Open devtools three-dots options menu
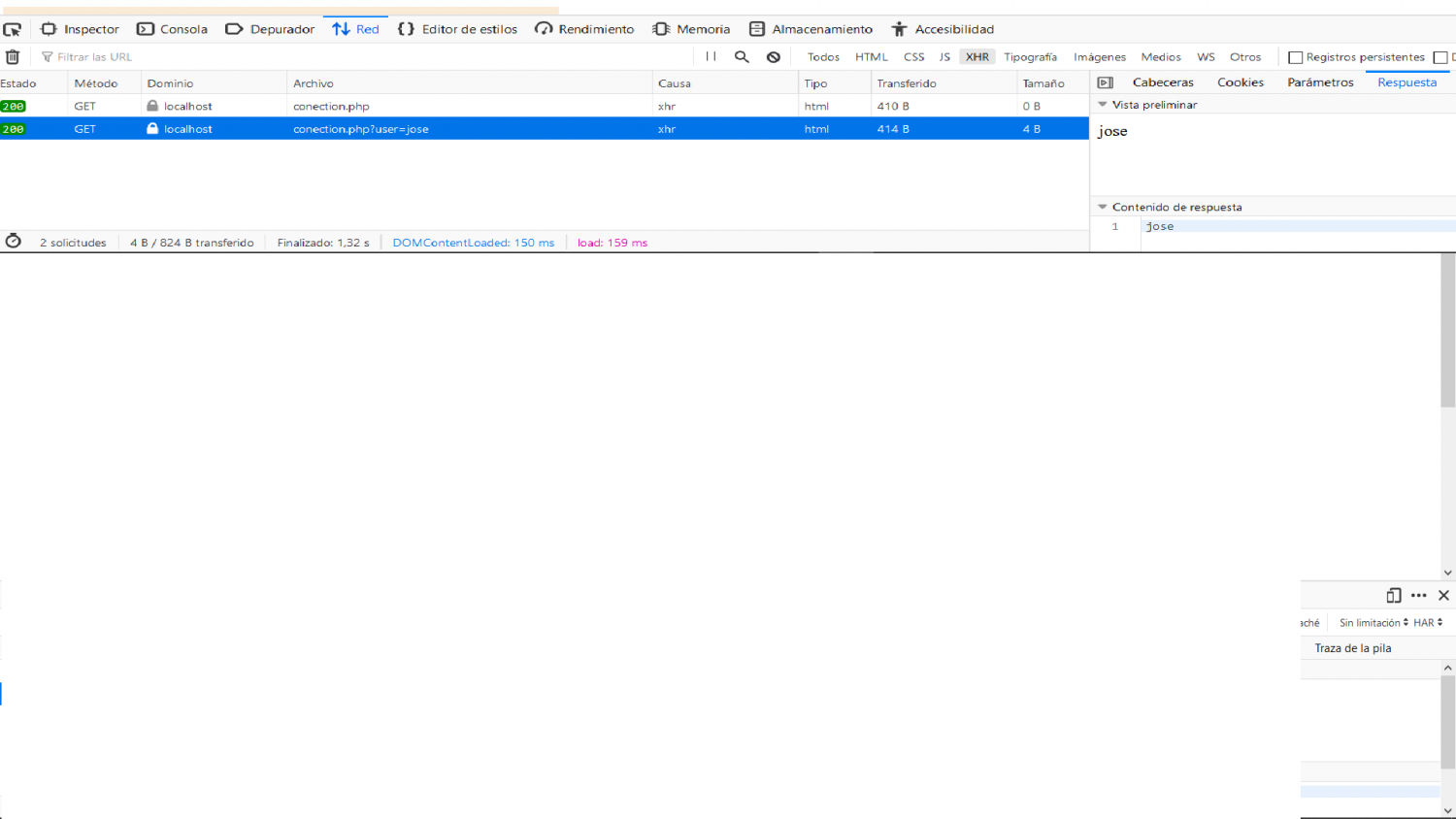 (x=1419, y=596)
